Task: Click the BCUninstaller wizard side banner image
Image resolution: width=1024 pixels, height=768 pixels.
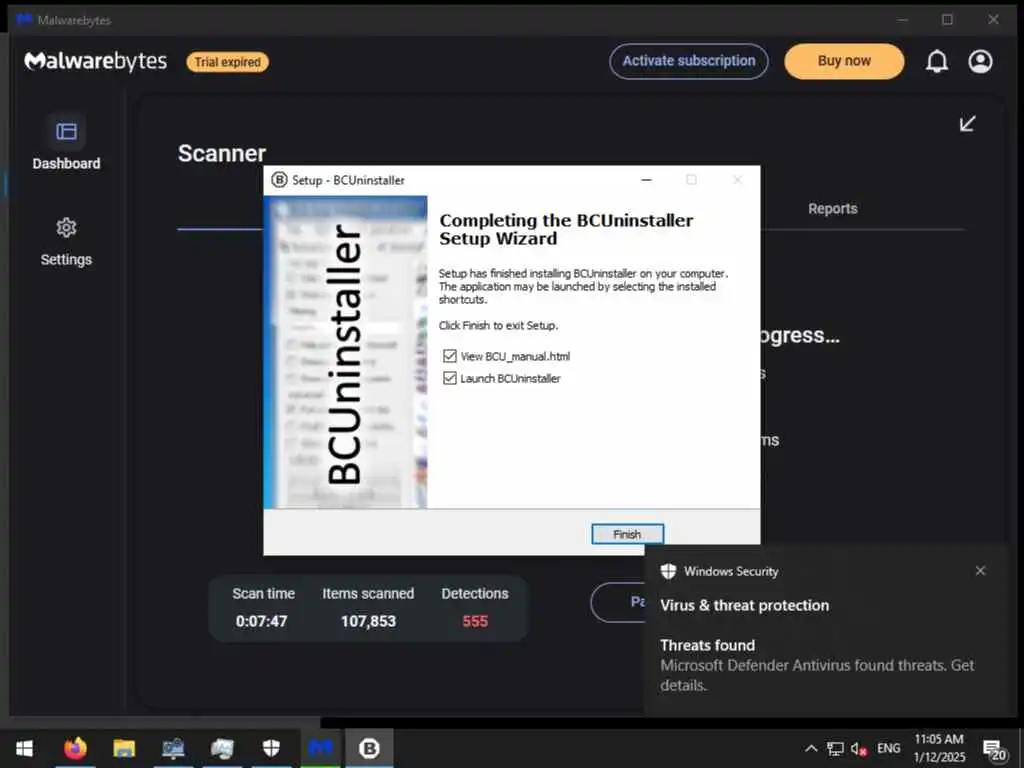Action: coord(345,352)
